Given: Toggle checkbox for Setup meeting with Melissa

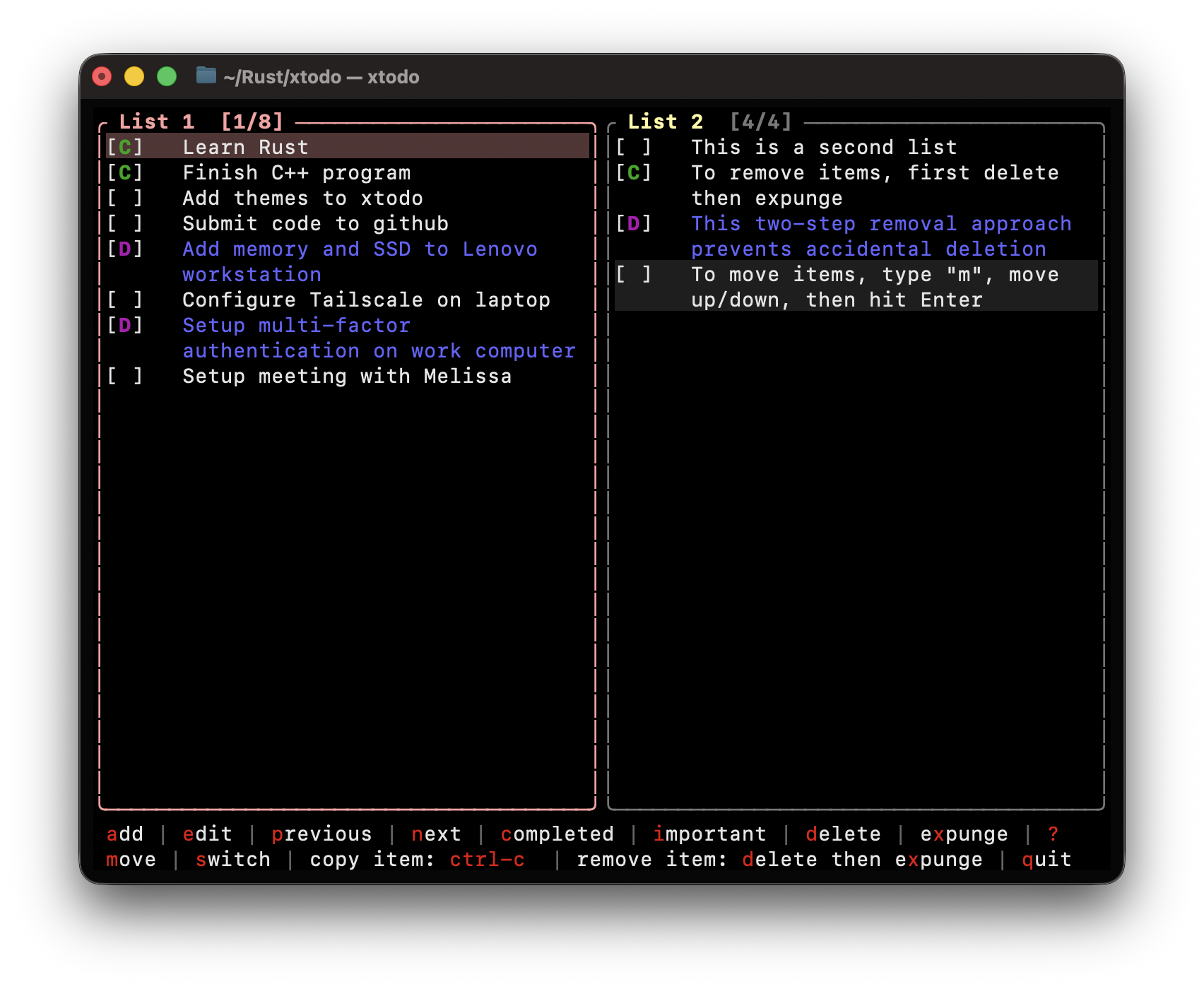Looking at the screenshot, I should click(125, 376).
